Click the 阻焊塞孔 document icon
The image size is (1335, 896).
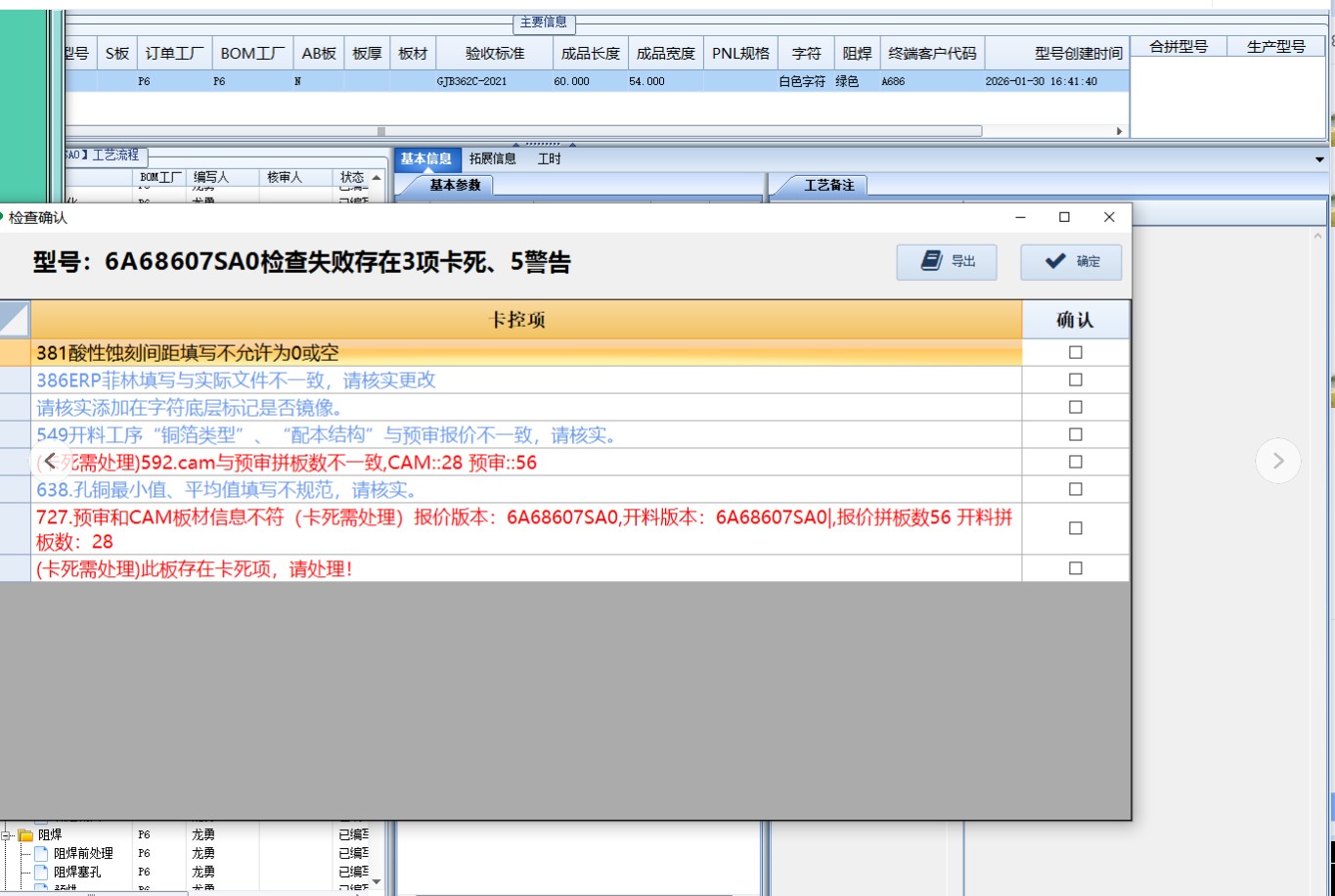42,872
